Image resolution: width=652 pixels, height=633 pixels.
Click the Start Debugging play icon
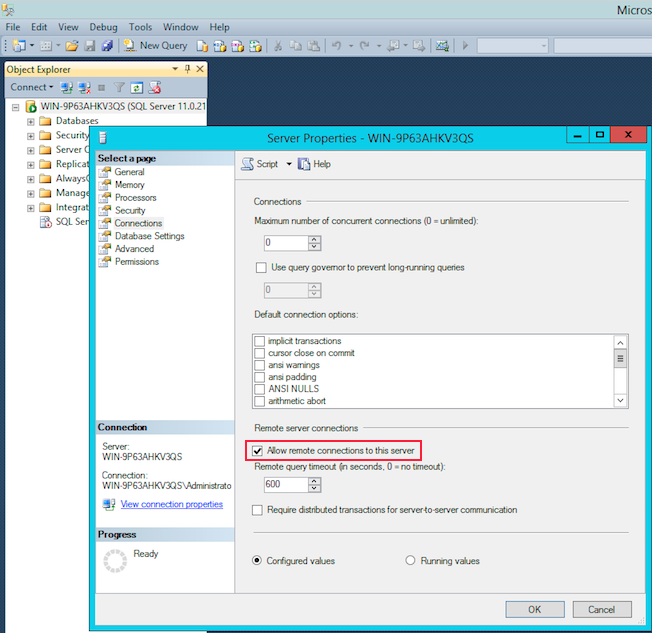465,45
